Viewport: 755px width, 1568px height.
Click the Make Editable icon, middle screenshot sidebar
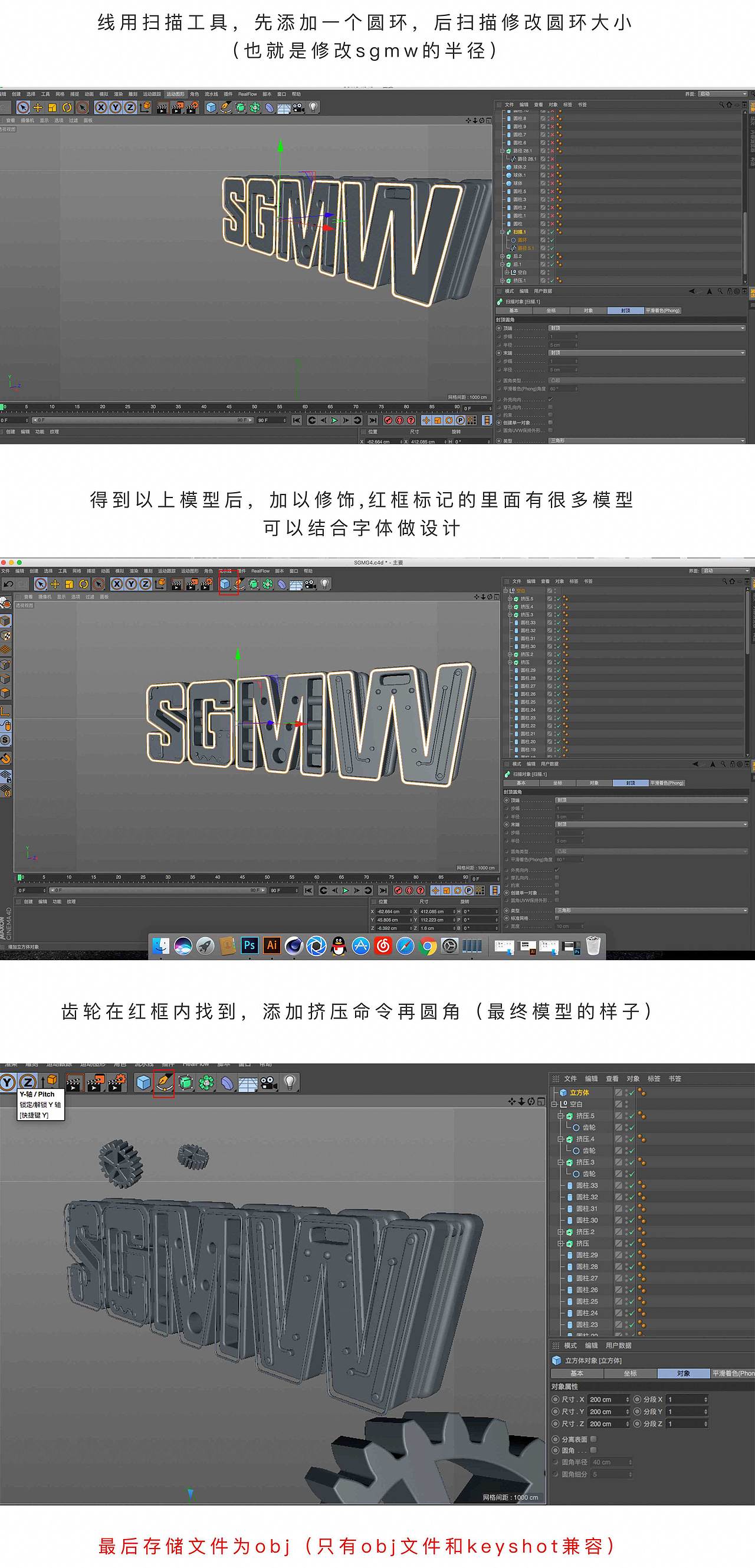pyautogui.click(x=5, y=603)
